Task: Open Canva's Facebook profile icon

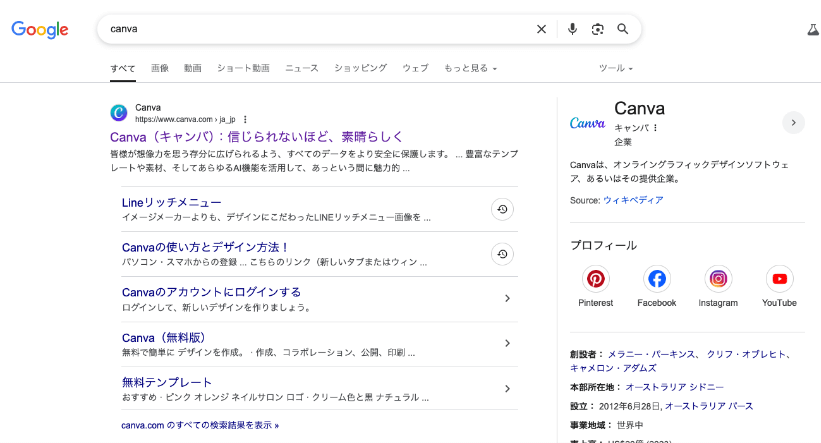Action: click(x=657, y=279)
